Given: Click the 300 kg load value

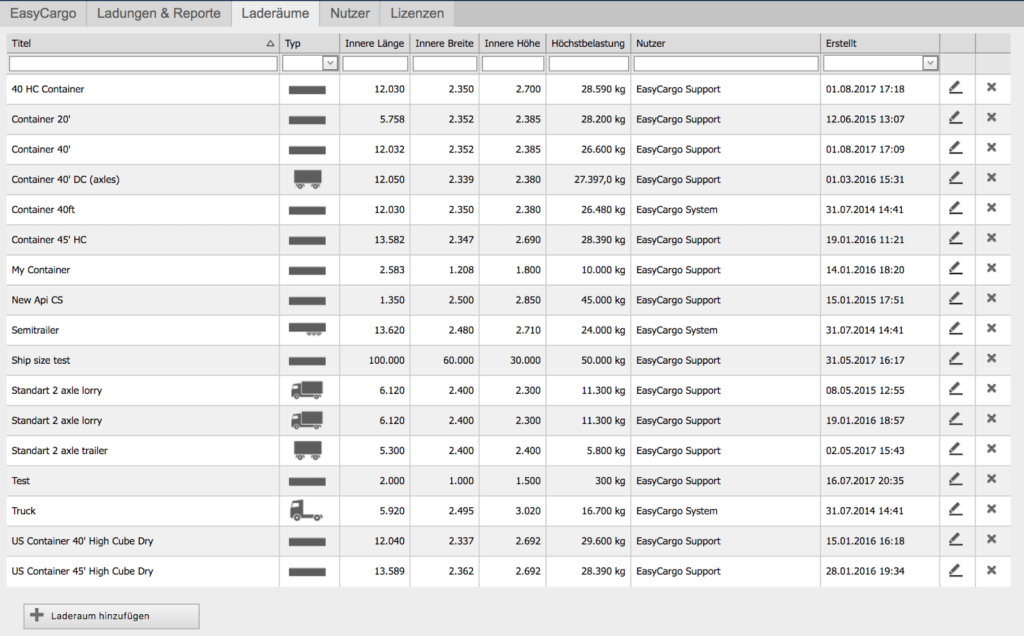Looking at the screenshot, I should pyautogui.click(x=610, y=481).
